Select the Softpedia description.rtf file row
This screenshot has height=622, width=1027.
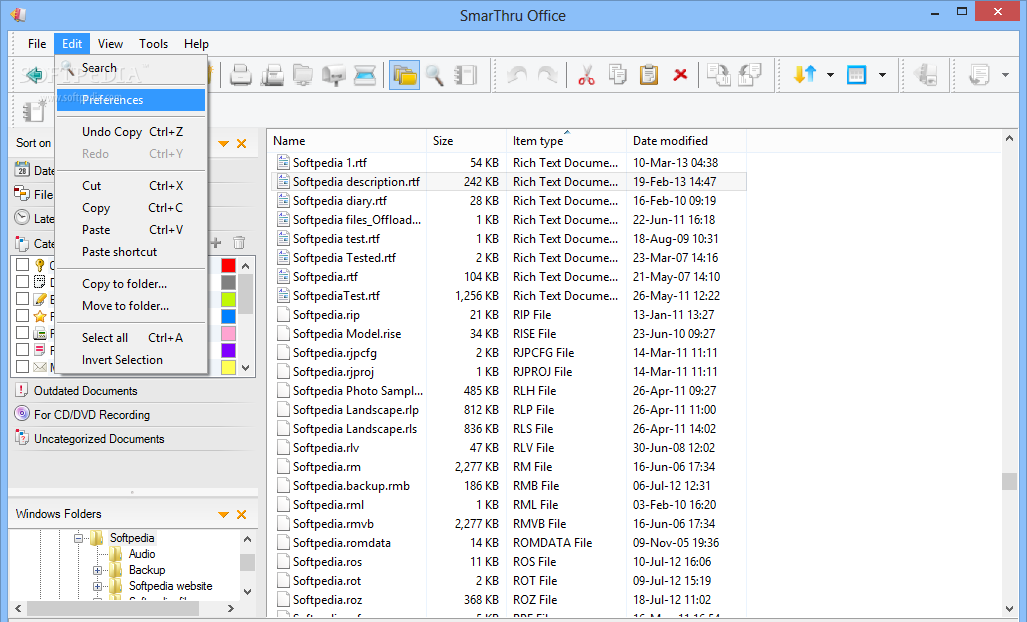pos(508,181)
